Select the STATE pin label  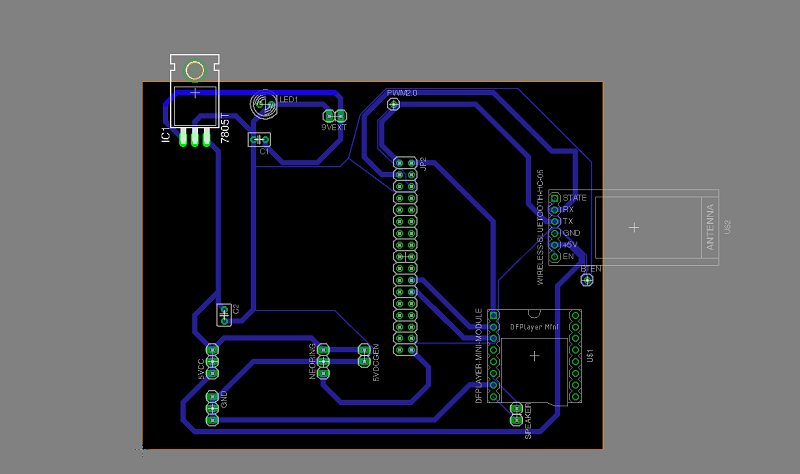[575, 198]
